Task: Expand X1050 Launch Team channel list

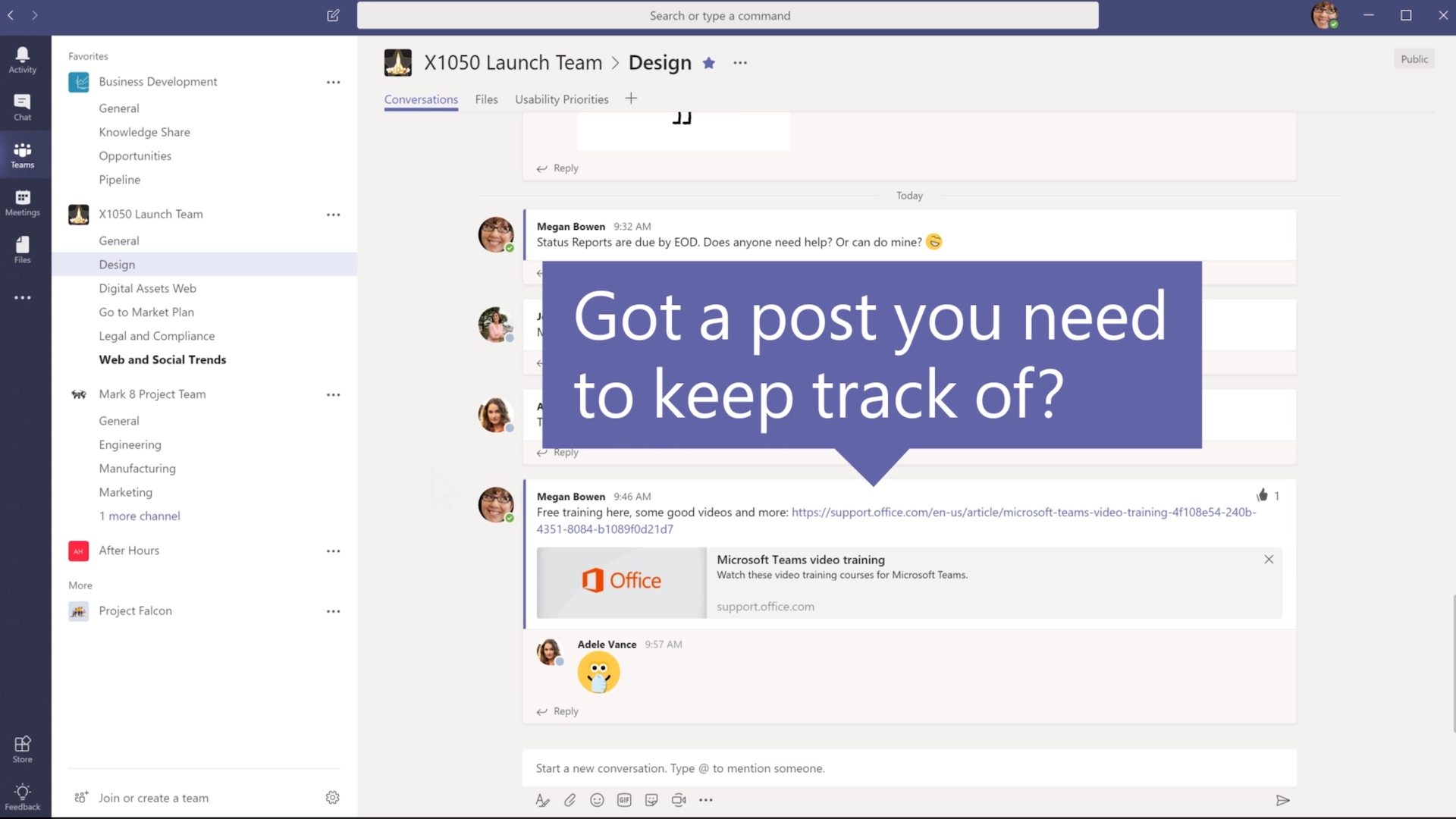Action: click(151, 213)
